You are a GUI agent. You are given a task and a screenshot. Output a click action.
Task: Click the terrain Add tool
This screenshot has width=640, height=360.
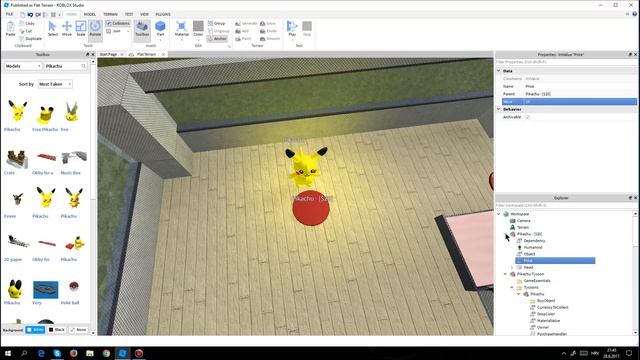coord(242,31)
